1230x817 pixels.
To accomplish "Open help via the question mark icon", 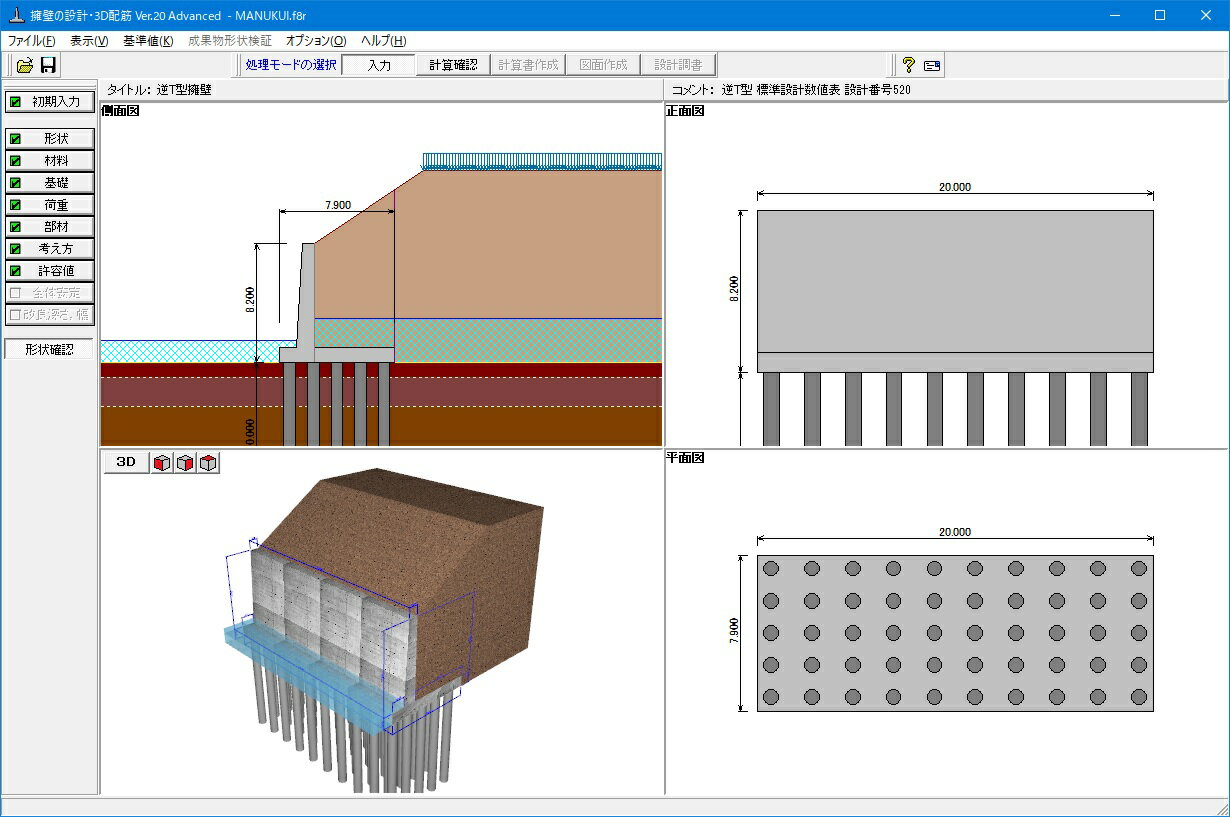I will coord(908,65).
